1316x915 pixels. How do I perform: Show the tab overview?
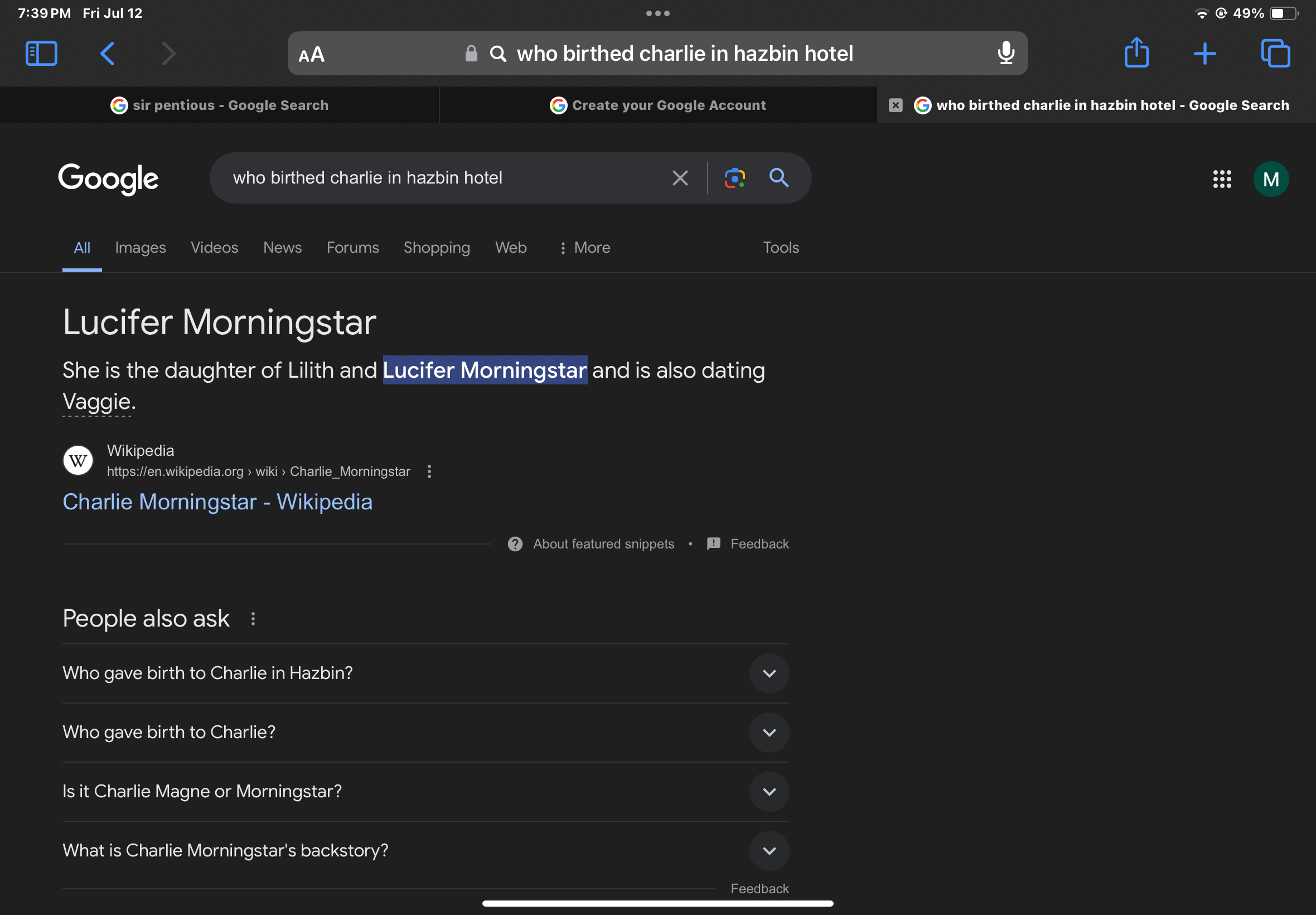[1275, 54]
